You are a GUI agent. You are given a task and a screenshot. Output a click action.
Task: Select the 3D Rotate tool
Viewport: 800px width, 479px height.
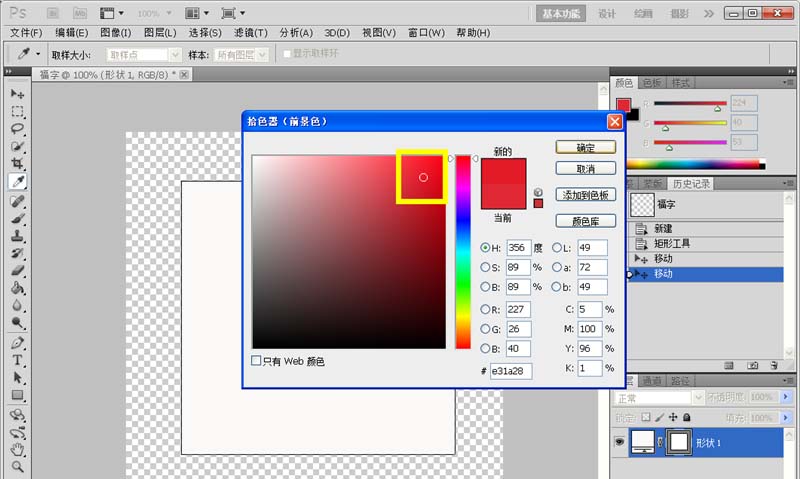17,415
